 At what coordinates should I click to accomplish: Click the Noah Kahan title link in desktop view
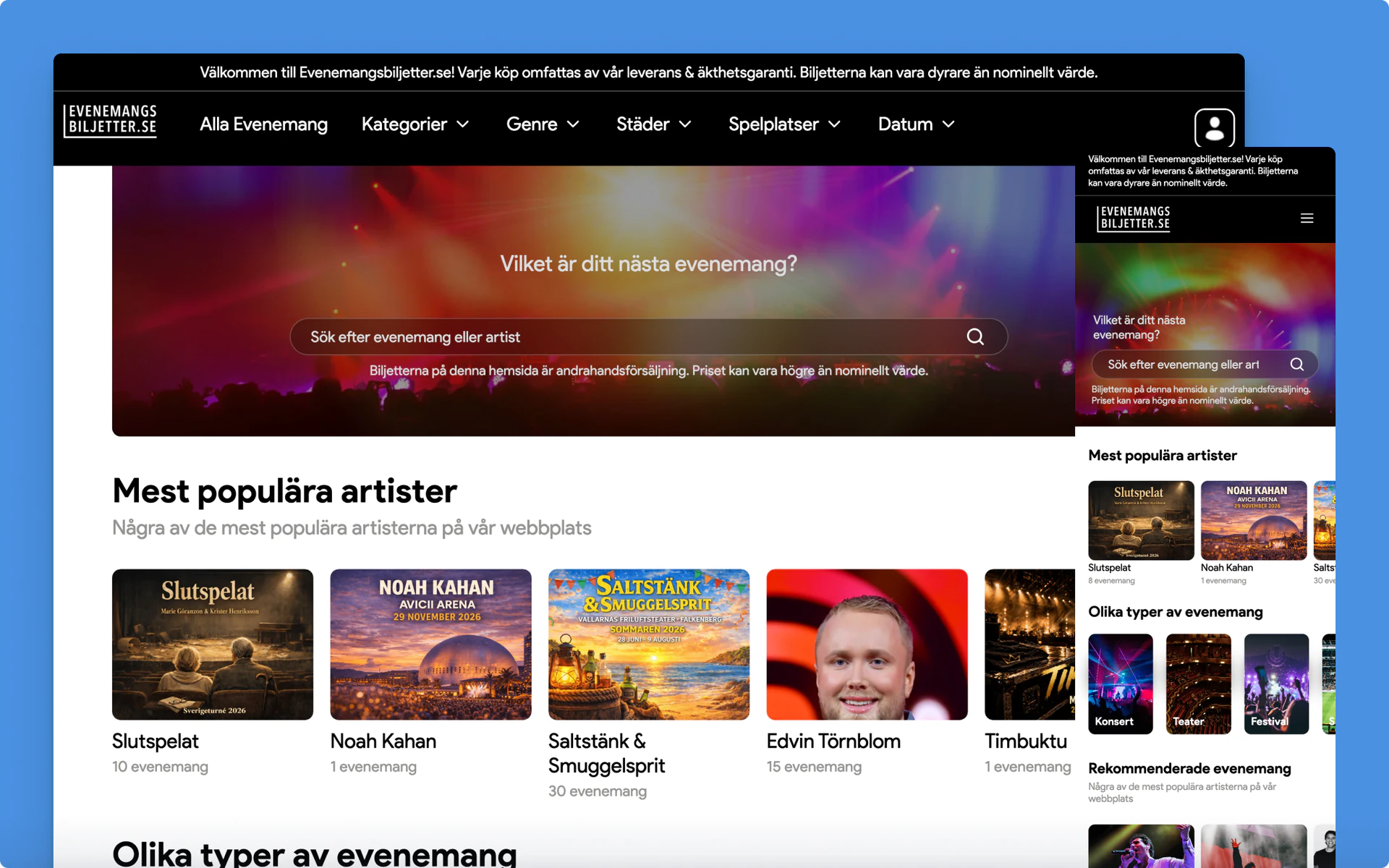point(383,741)
